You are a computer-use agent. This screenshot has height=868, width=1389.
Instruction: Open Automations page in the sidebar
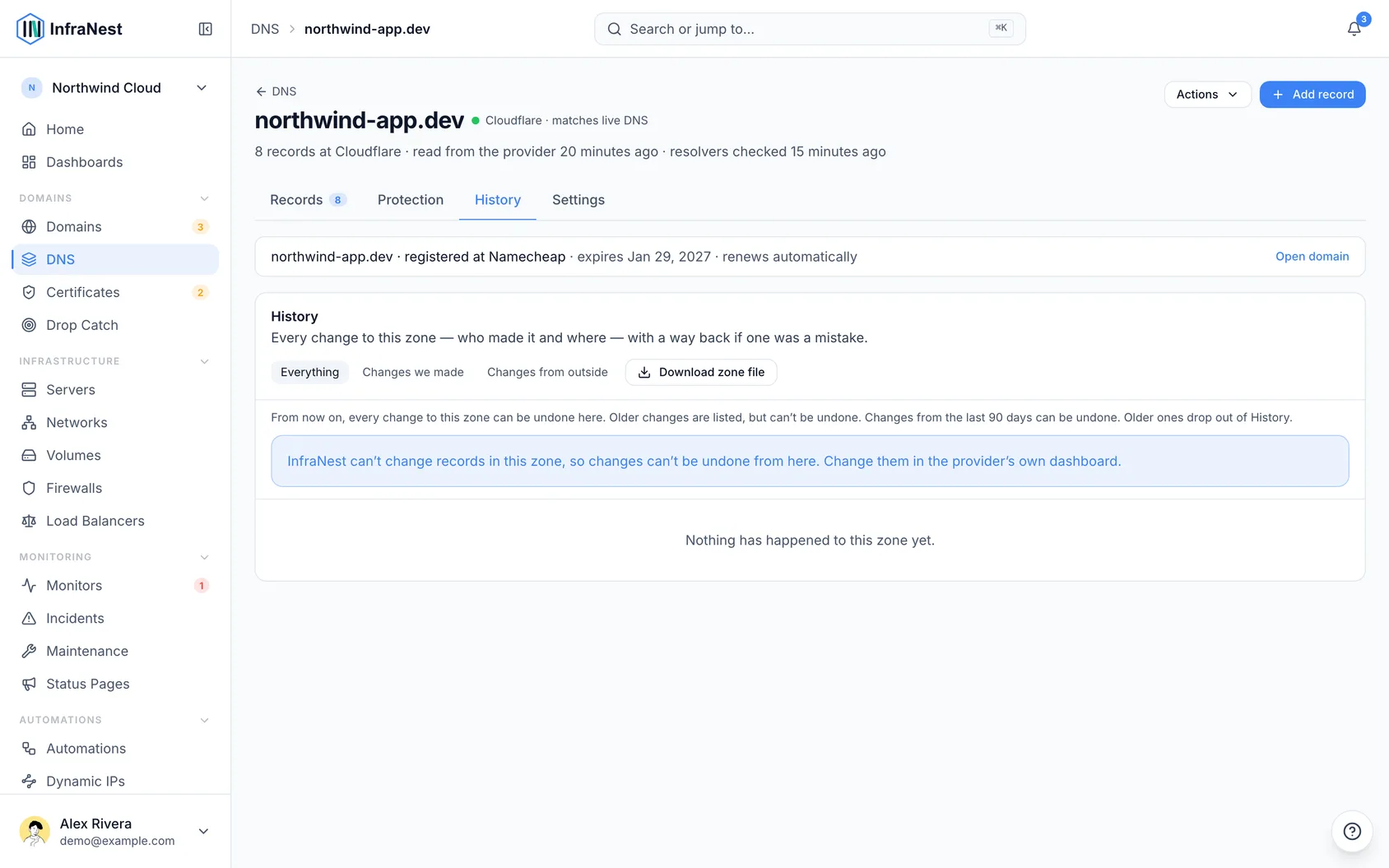click(x=115, y=748)
